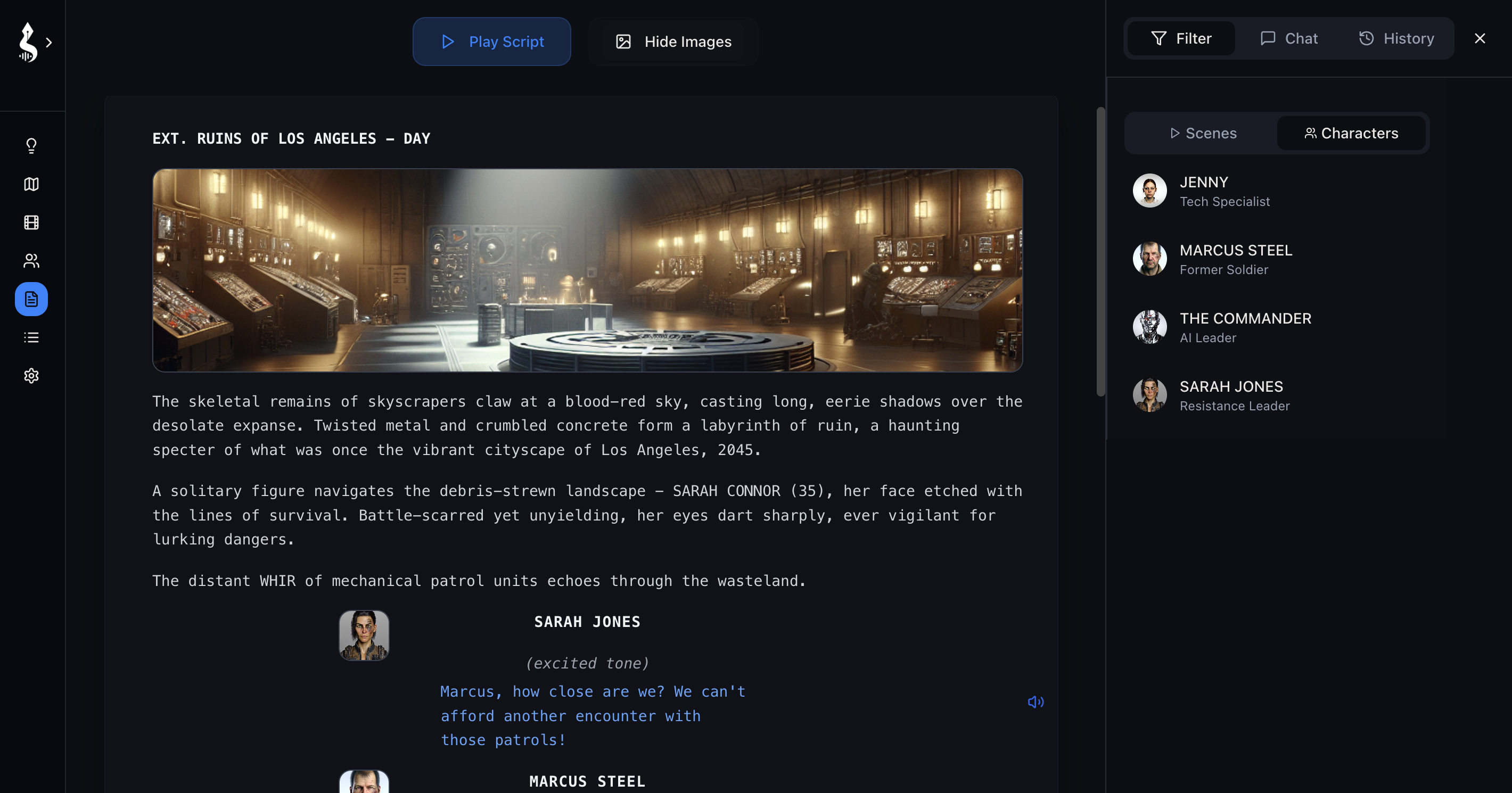Open the characters panel in the sidebar
Screen dimensions: 1512x793
coord(30,261)
